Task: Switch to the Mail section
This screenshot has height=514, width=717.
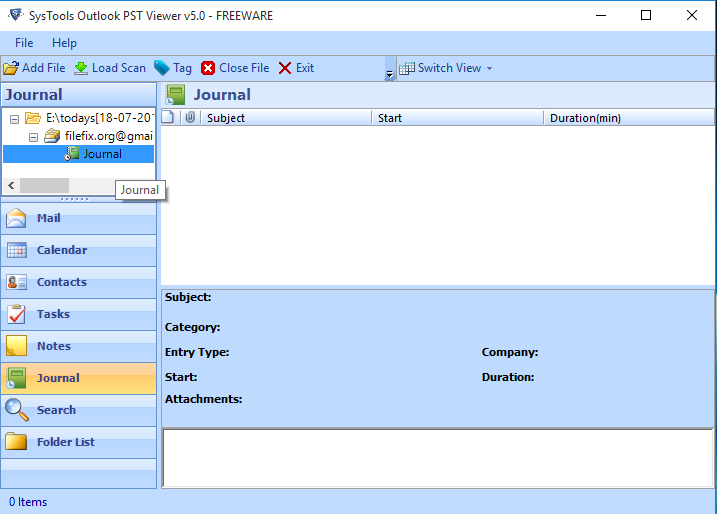Action: coord(79,218)
